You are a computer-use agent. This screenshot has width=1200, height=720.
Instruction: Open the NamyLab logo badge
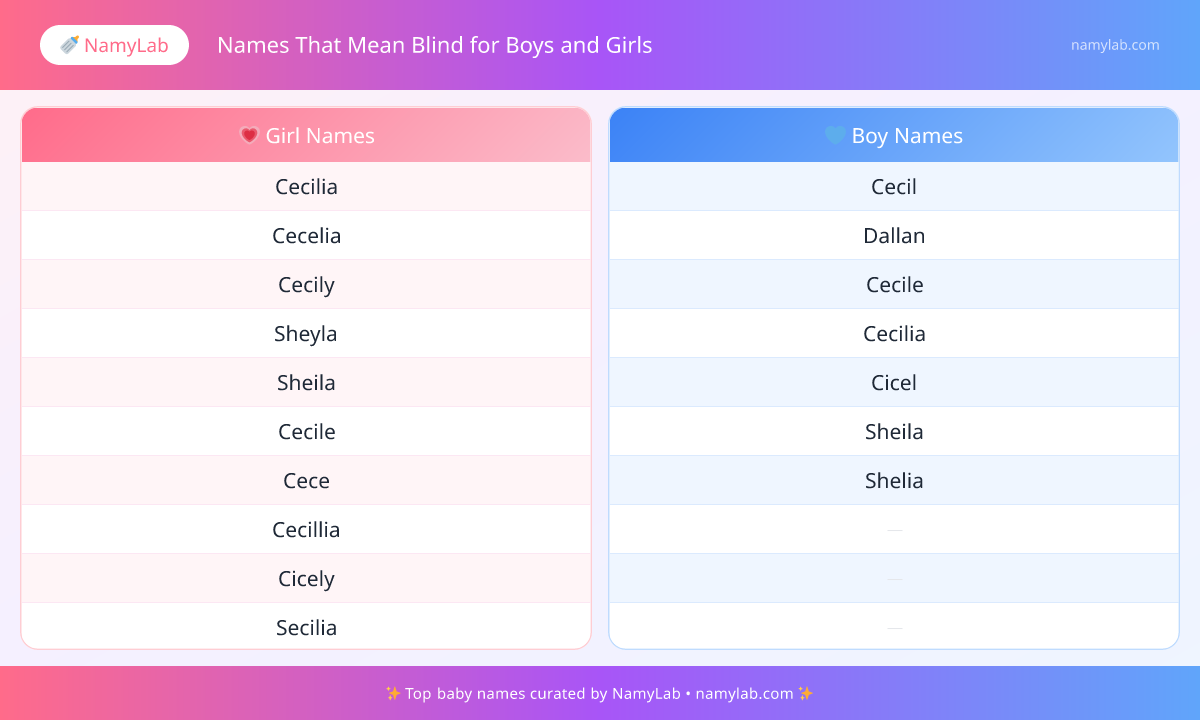click(x=114, y=45)
